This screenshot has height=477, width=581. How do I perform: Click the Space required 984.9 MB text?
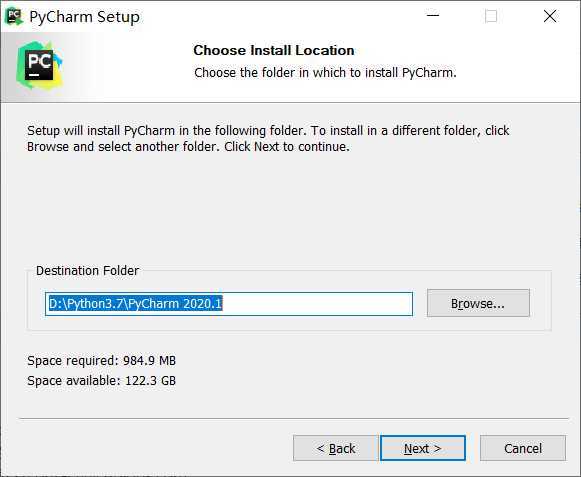point(102,361)
